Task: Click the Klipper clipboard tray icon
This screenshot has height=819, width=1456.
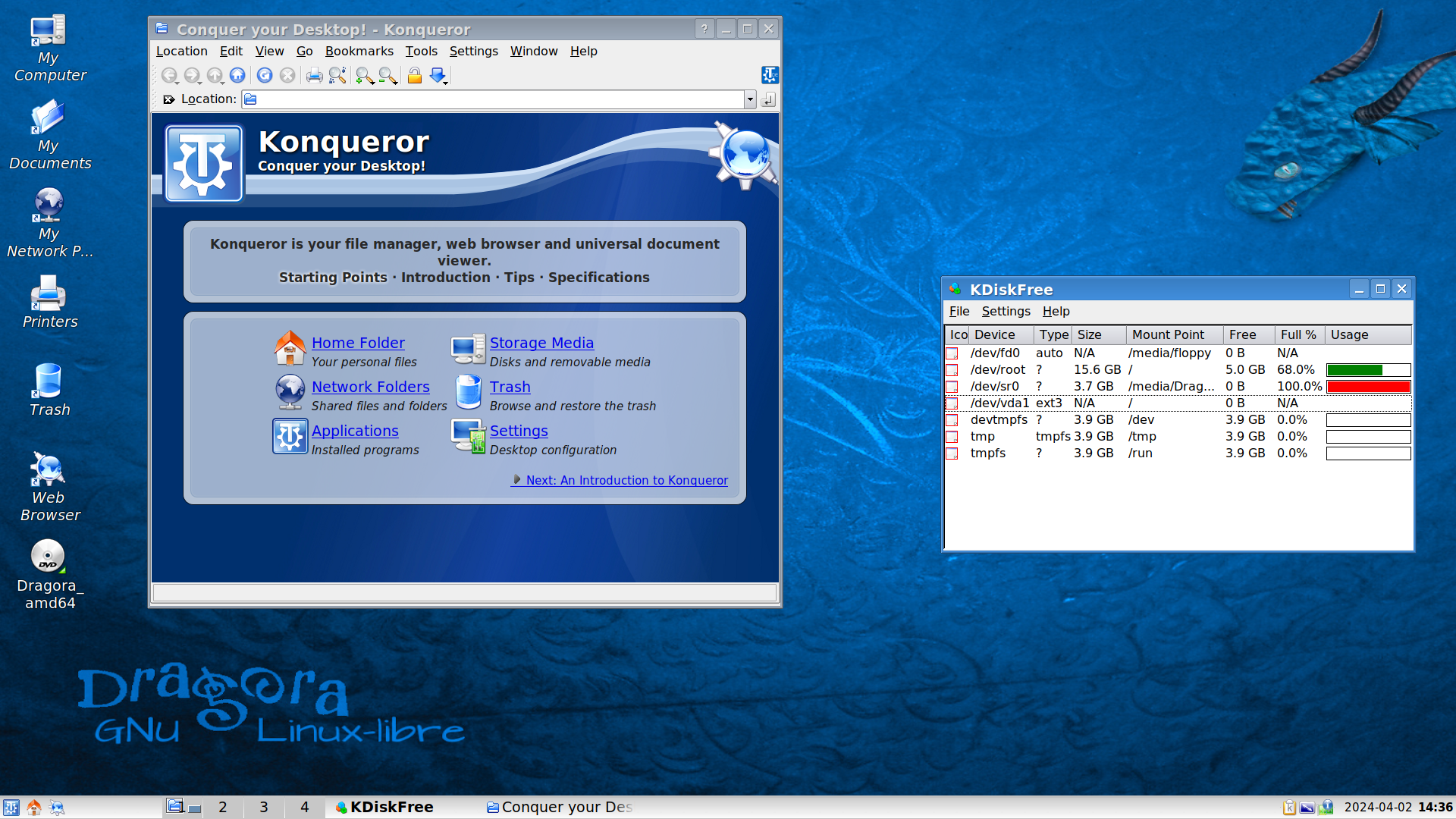Action: click(x=1289, y=808)
